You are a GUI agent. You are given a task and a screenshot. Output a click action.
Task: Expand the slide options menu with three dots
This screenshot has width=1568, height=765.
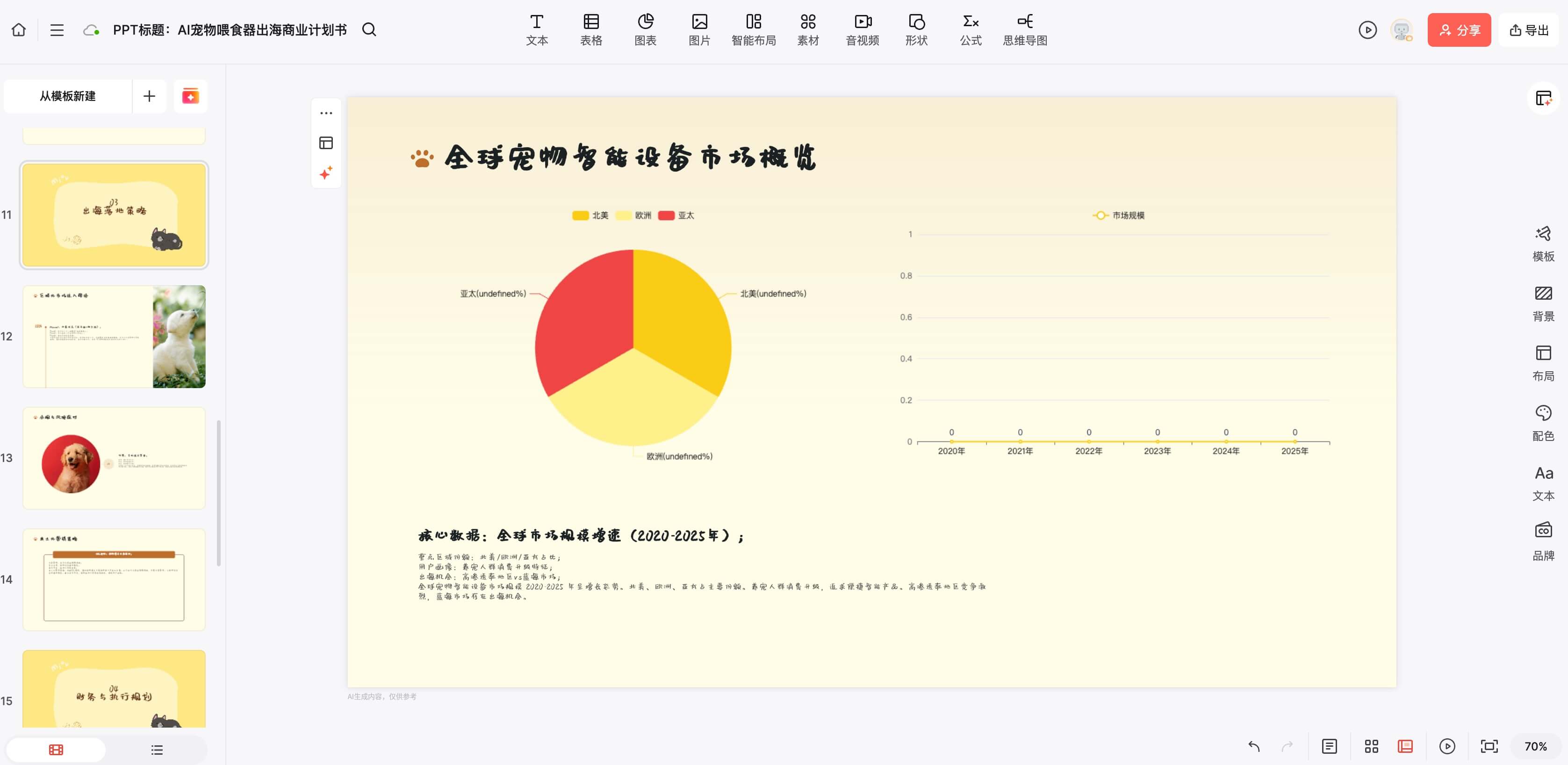coord(326,113)
